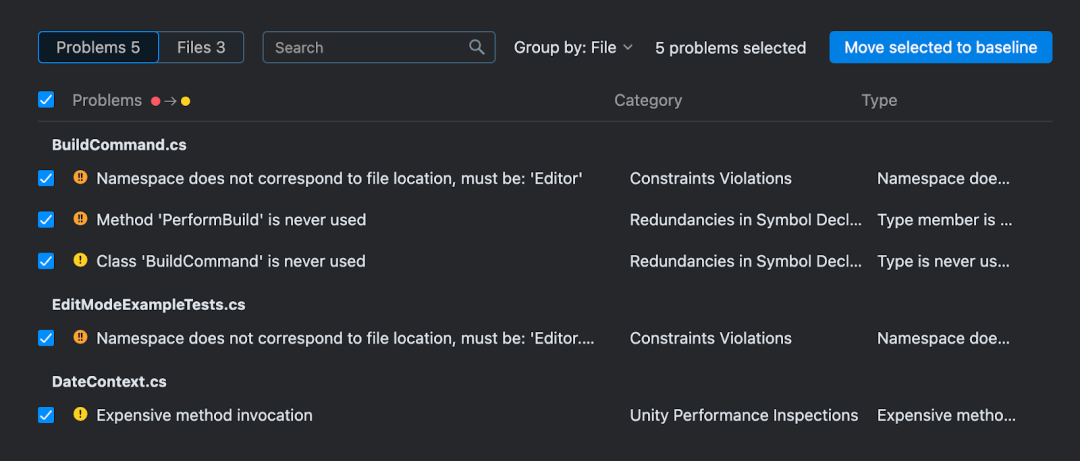Image resolution: width=1080 pixels, height=461 pixels.
Task: Click severity icon in EditModeExampleTests.cs row
Action: tap(81, 338)
